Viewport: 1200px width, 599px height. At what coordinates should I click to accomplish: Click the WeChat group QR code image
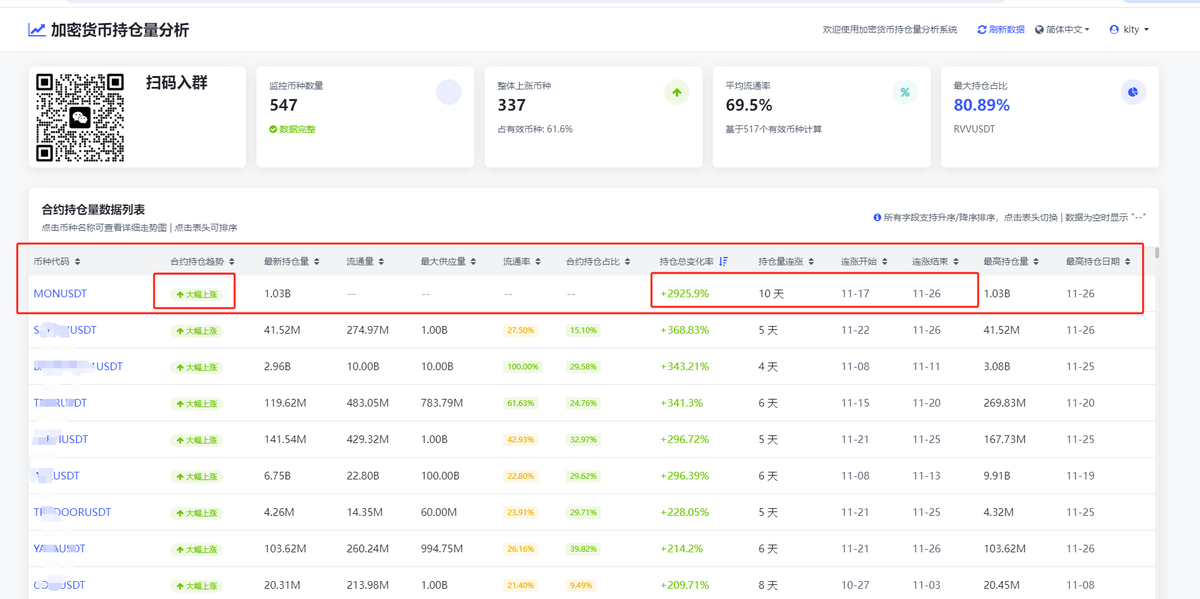80,117
